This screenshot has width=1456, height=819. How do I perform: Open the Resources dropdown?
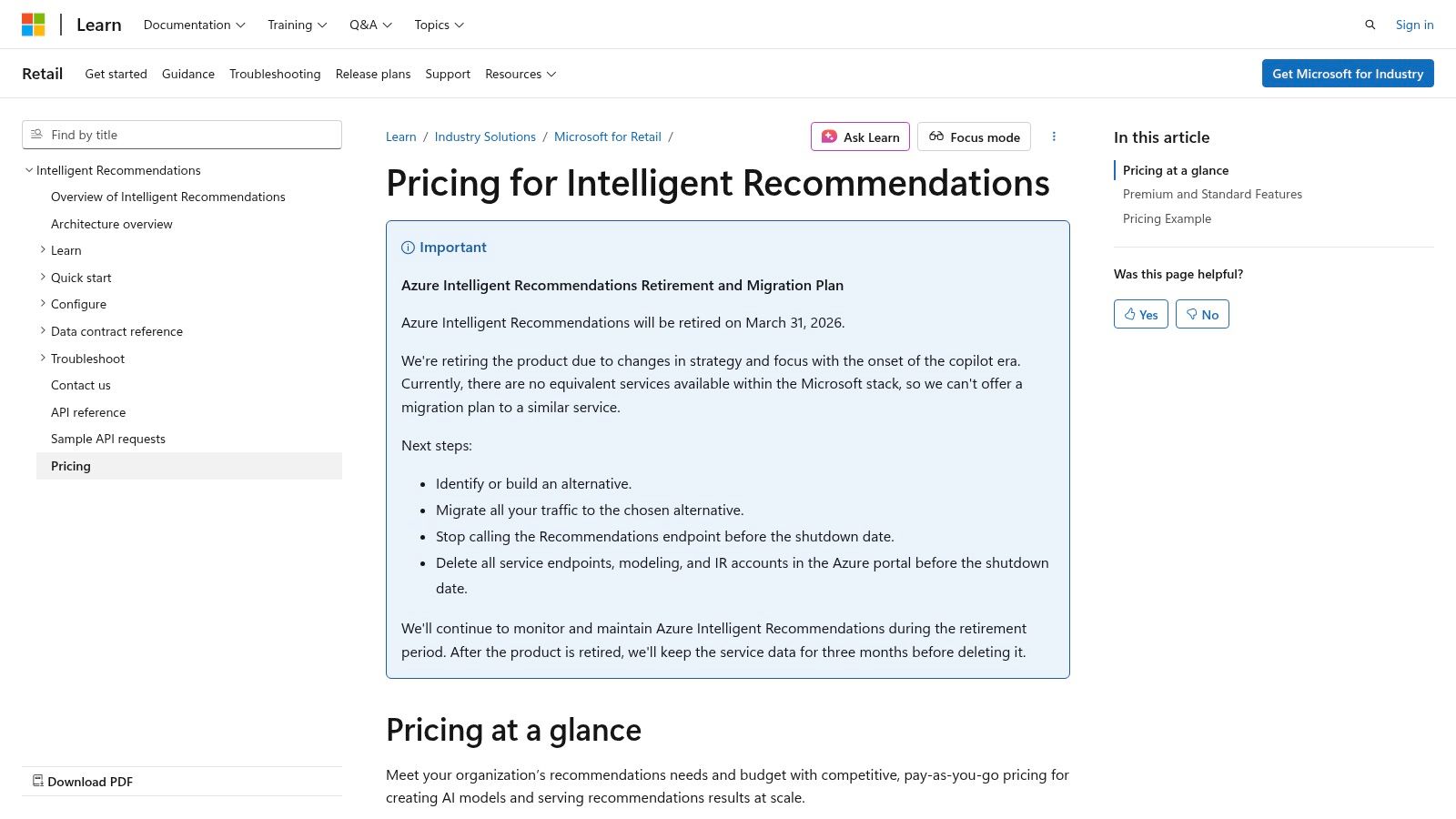tap(520, 74)
